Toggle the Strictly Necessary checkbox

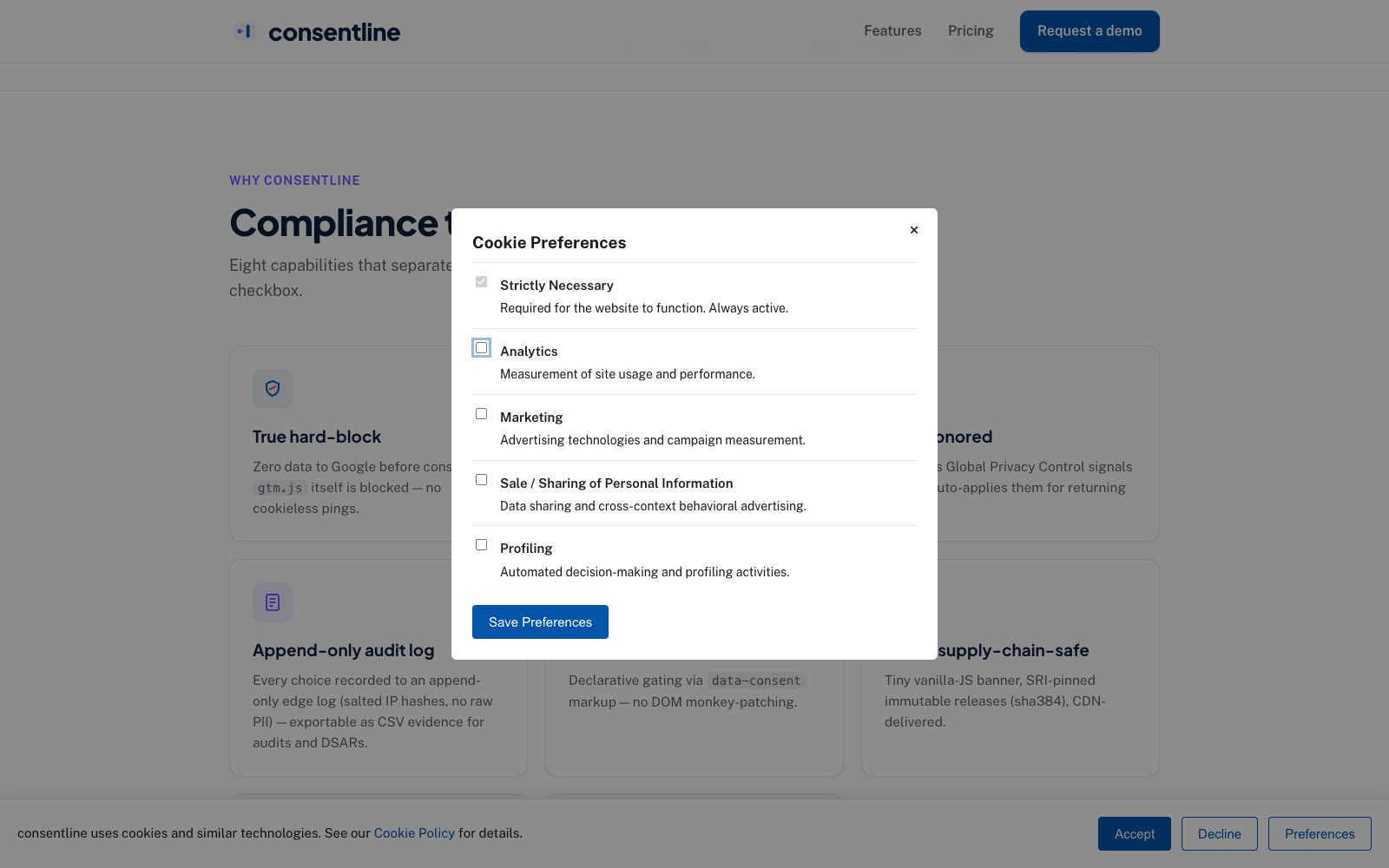(481, 282)
